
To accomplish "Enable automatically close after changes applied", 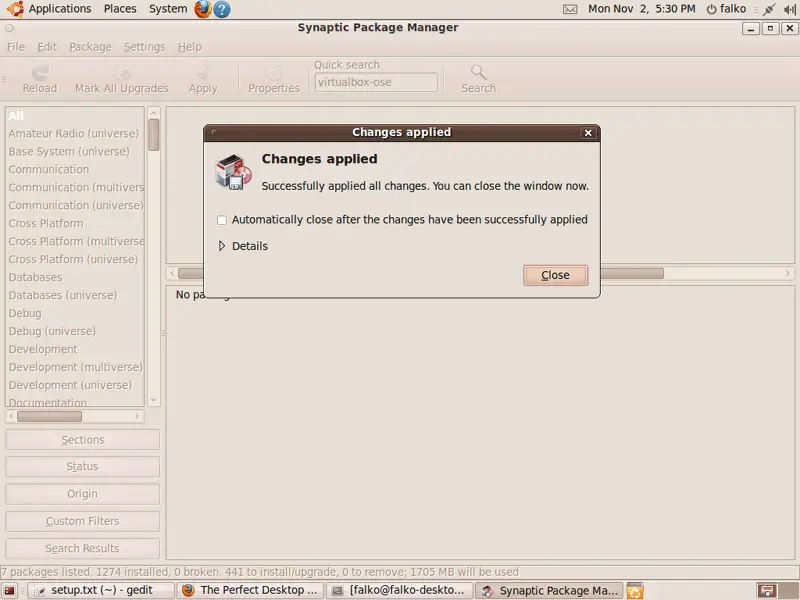I will [x=222, y=220].
